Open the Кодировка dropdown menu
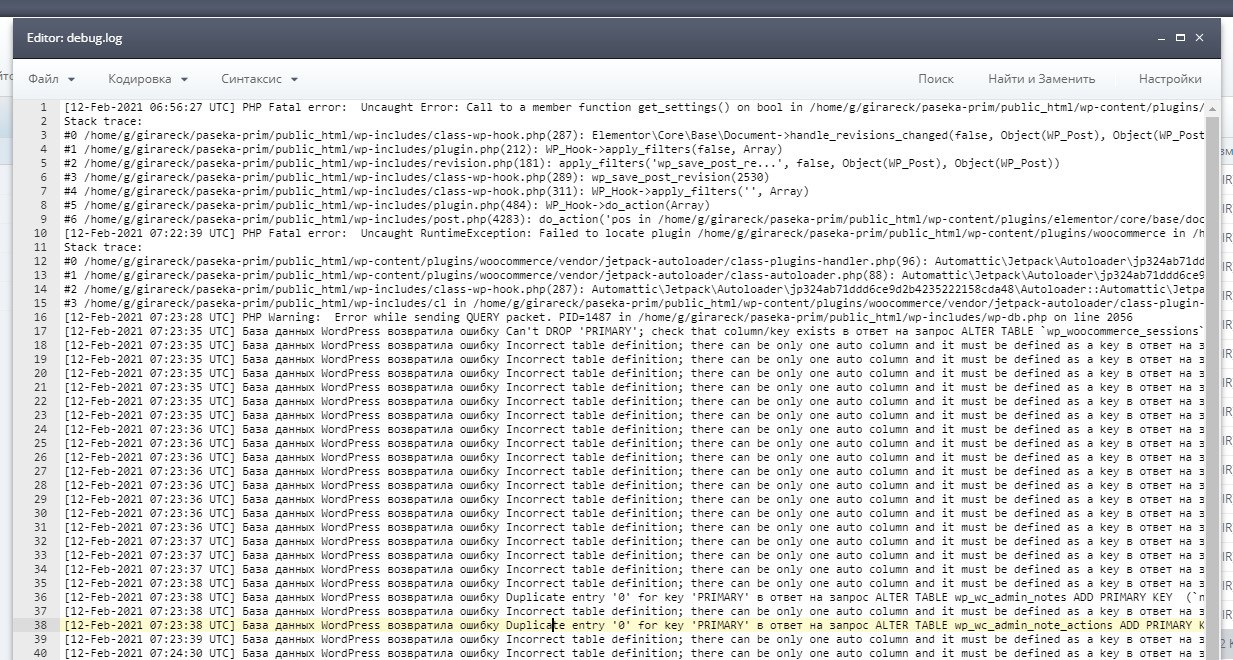This screenshot has width=1233, height=660. [x=147, y=79]
